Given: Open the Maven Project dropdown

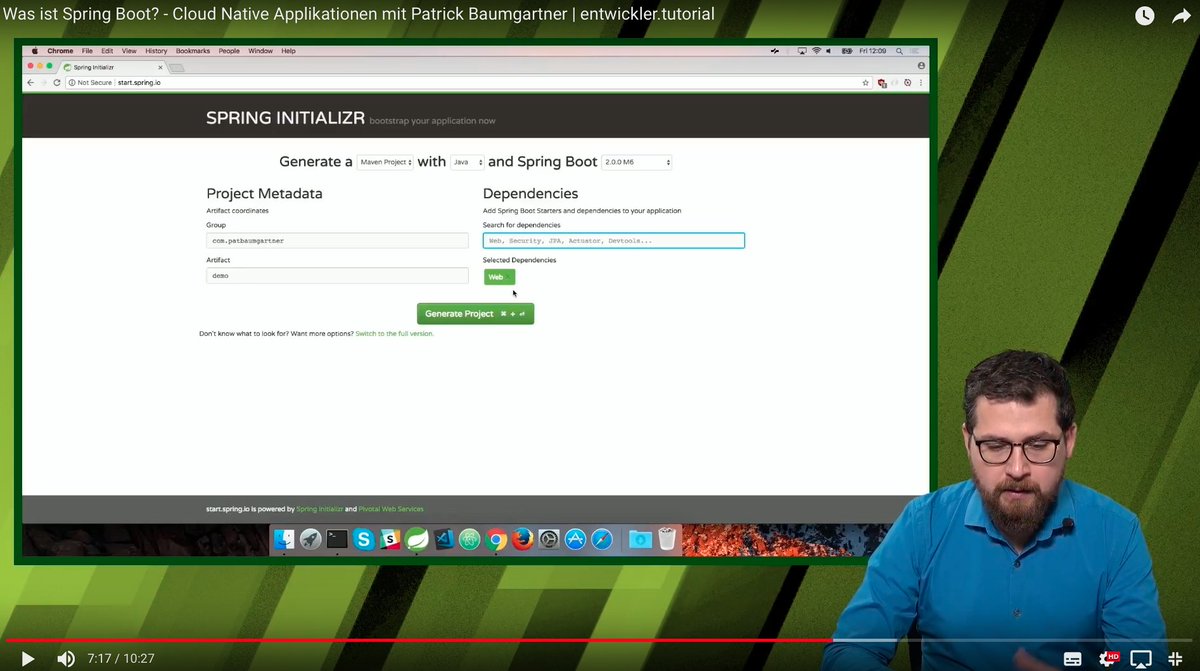Looking at the screenshot, I should tap(385, 162).
